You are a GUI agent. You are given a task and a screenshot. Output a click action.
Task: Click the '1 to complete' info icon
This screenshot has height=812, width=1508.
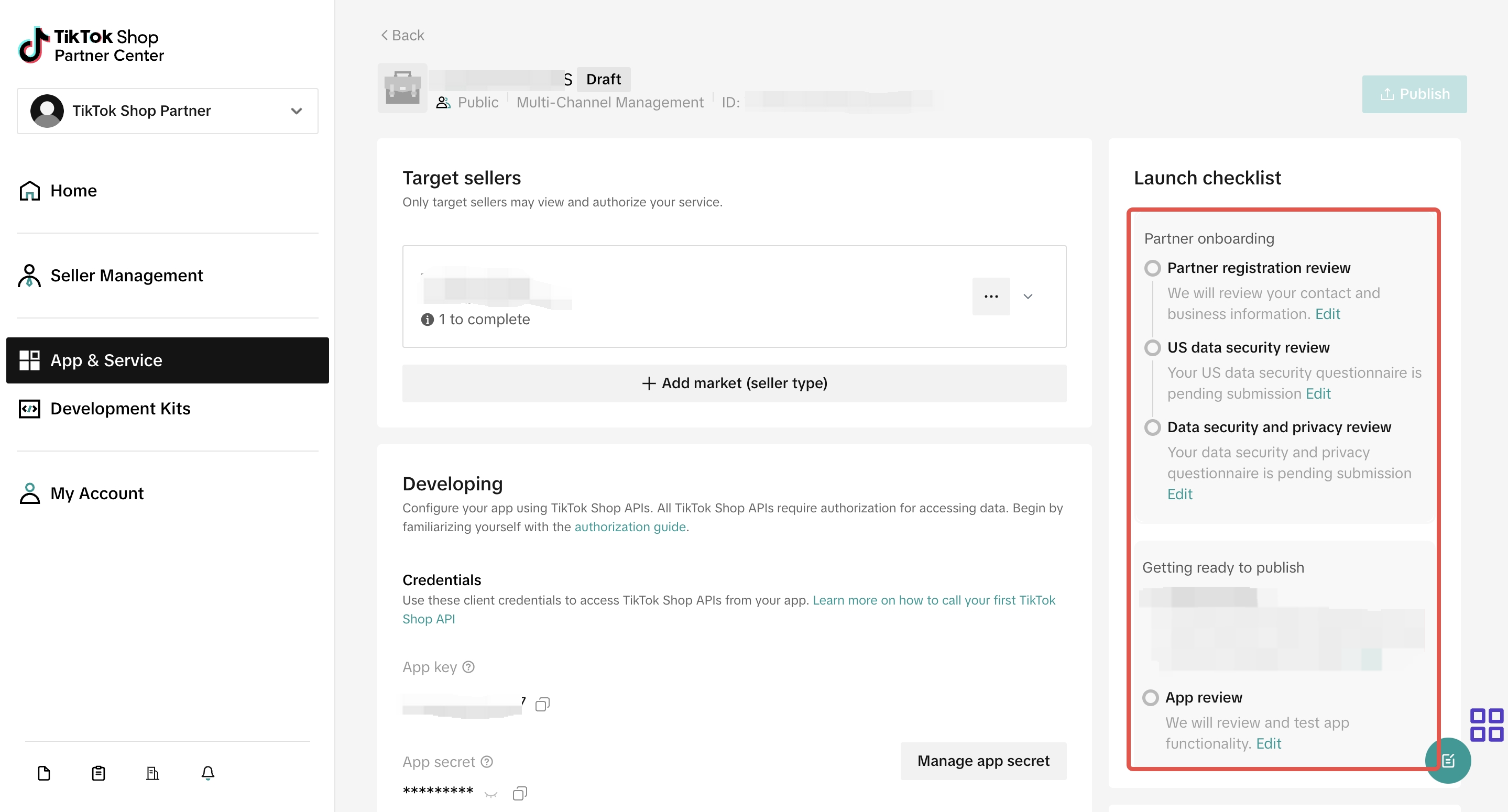[x=428, y=319]
